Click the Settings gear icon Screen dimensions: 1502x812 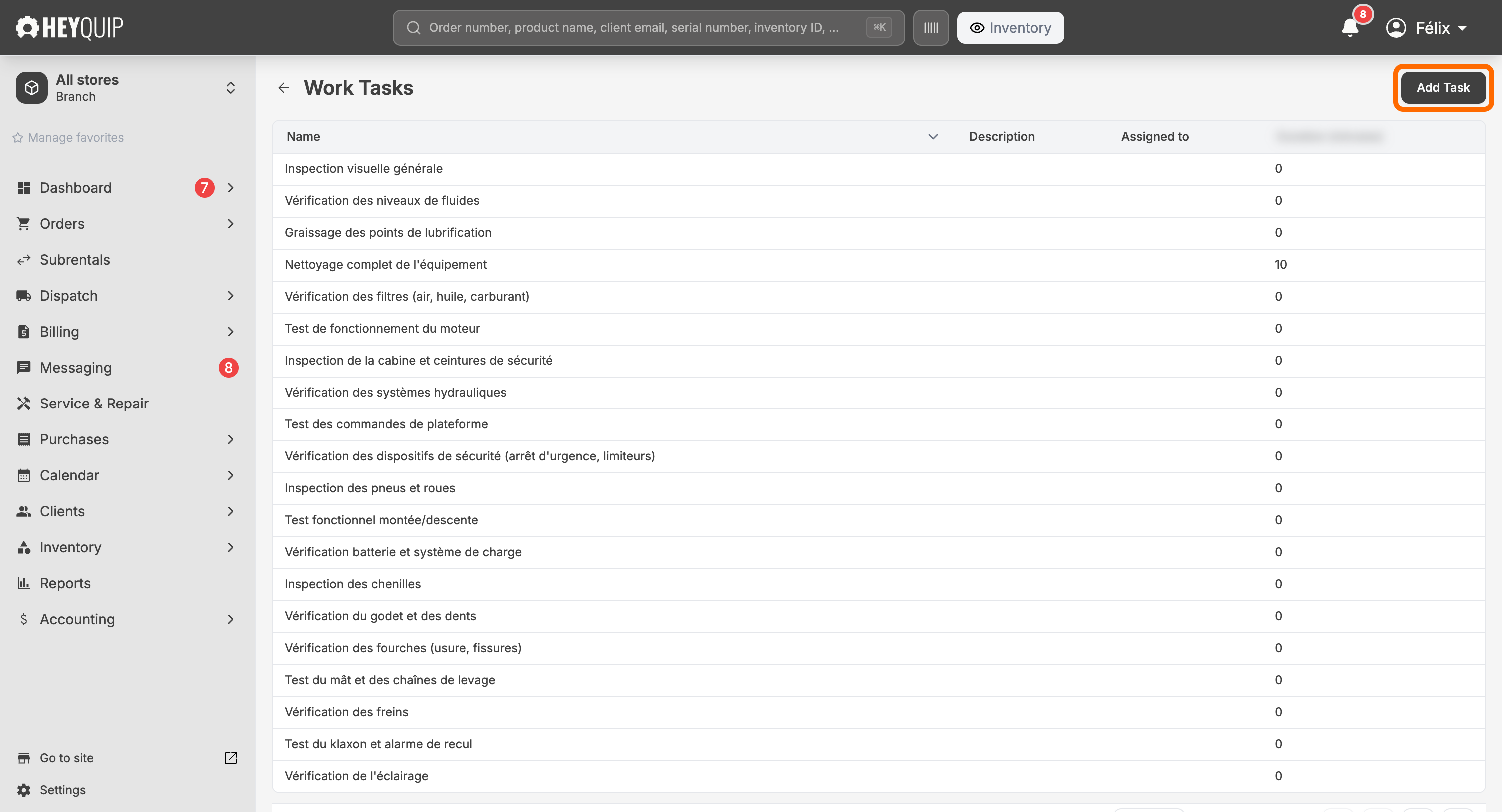click(24, 790)
